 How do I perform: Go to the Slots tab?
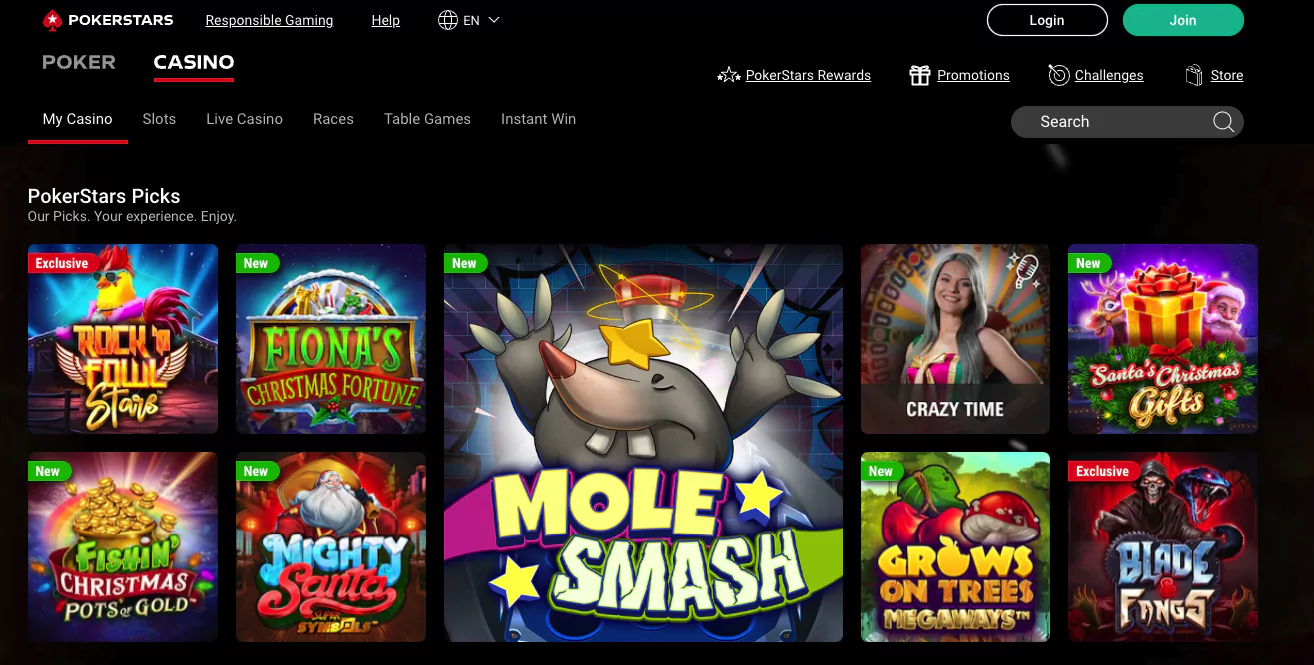pos(159,119)
